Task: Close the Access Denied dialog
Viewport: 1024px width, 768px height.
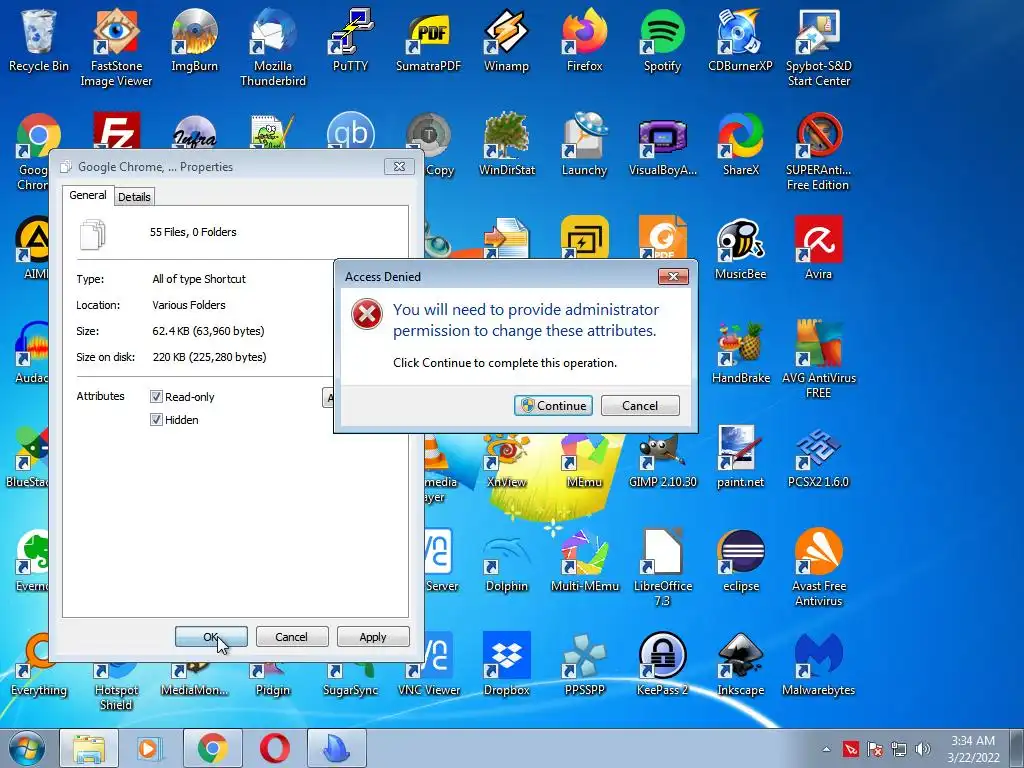Action: (673, 277)
